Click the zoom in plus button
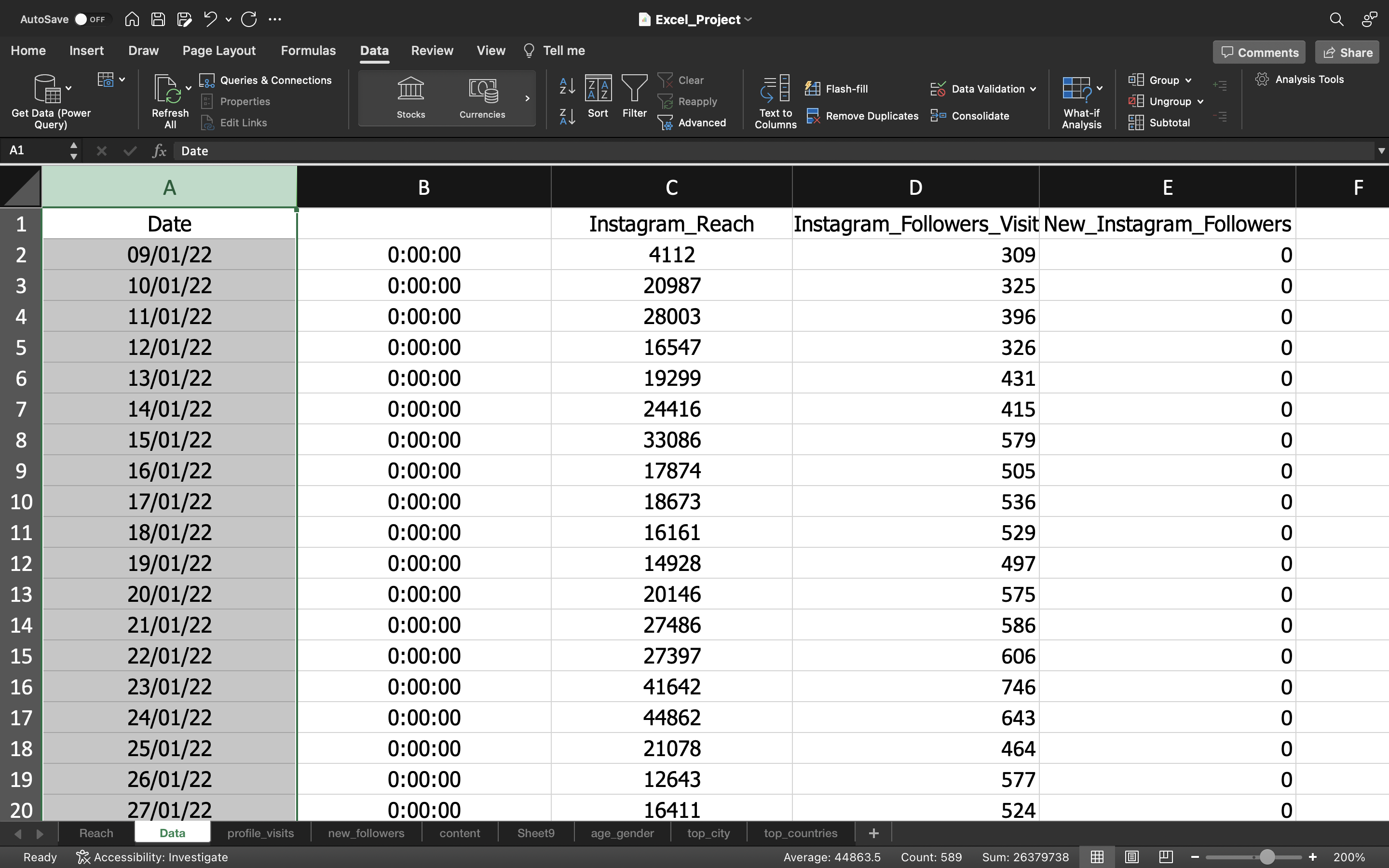This screenshot has width=1389, height=868. 1312,857
